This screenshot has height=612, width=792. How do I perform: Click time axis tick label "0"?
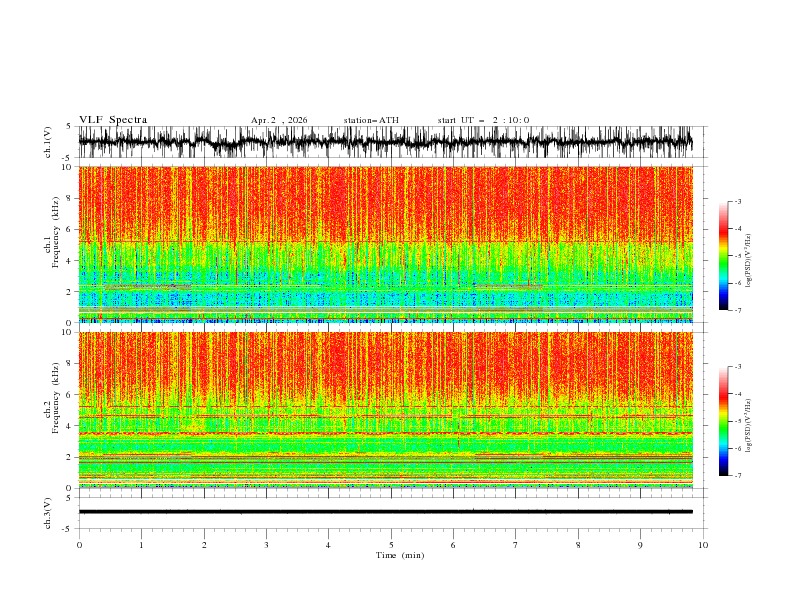point(79,545)
